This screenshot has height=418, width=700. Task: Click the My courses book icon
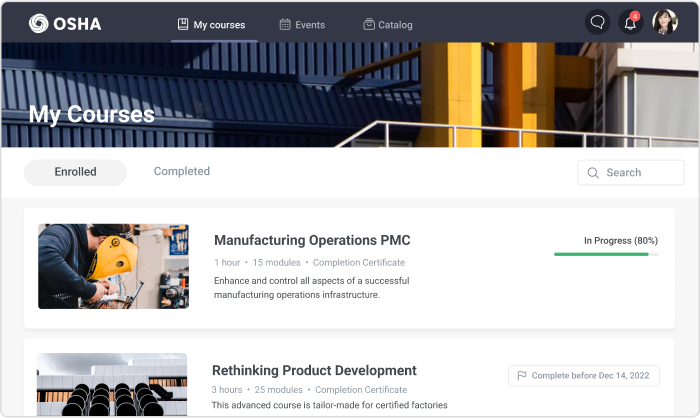[183, 24]
